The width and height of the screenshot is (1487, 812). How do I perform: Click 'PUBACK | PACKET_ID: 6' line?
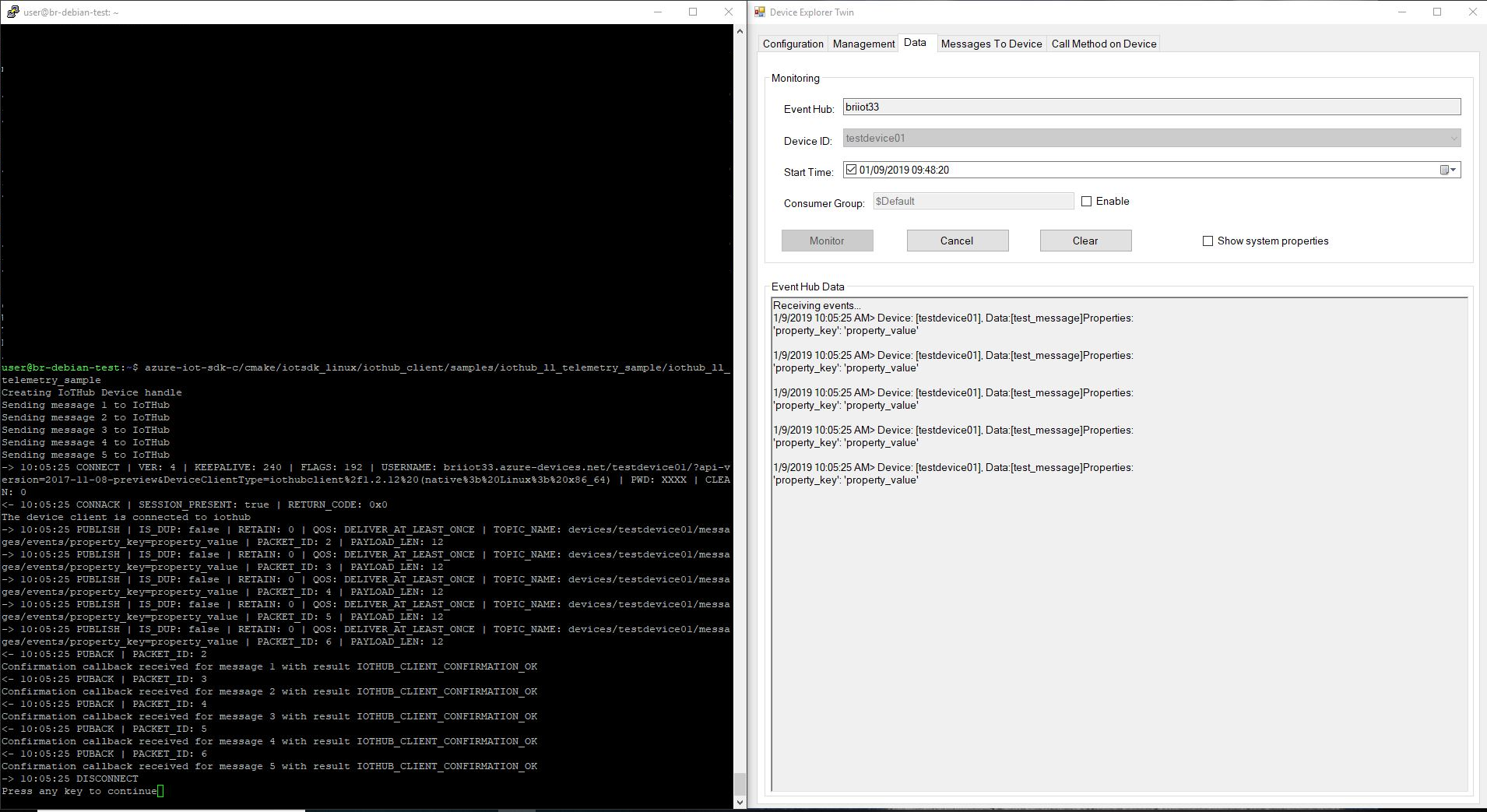pos(104,754)
